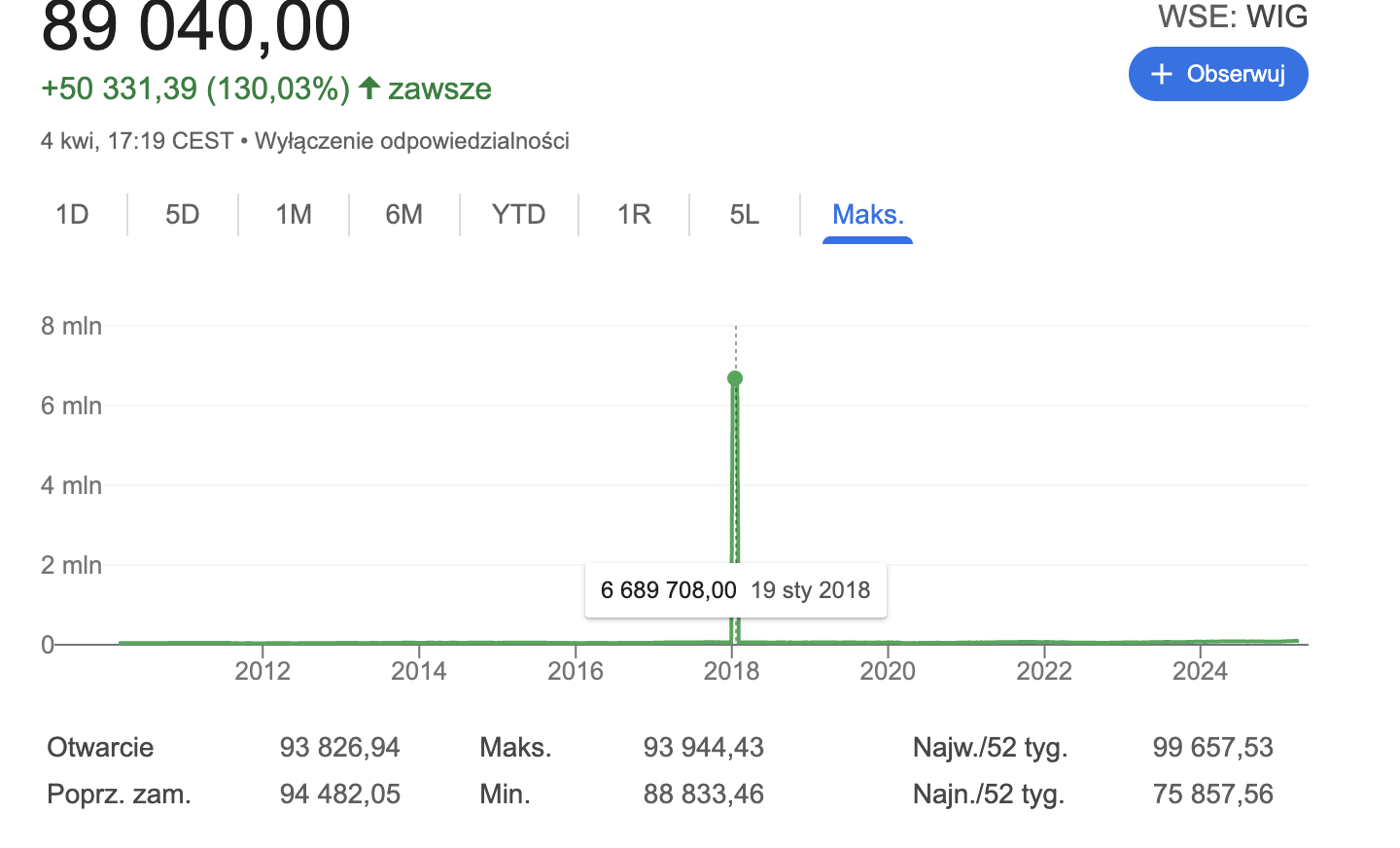The image size is (1400, 848).
Task: Click the green up arrow icon
Action: pyautogui.click(x=368, y=88)
